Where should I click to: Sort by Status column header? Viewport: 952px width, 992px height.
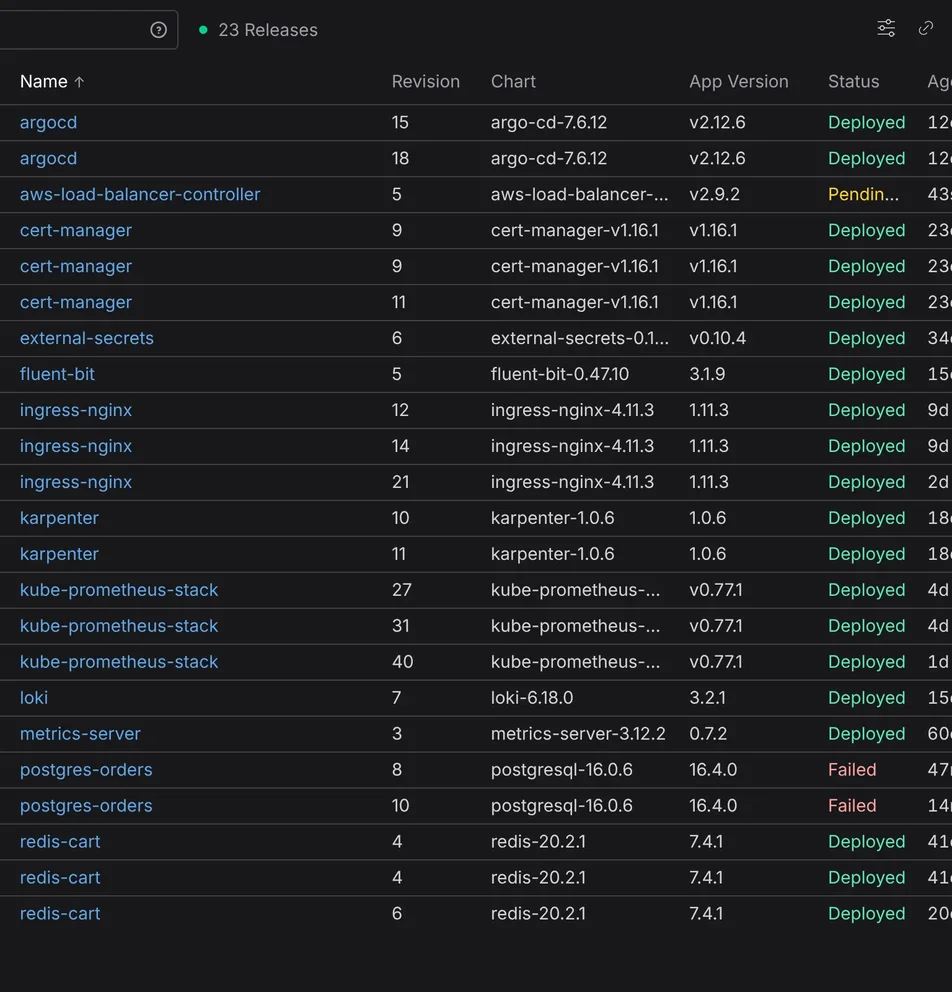[x=853, y=82]
